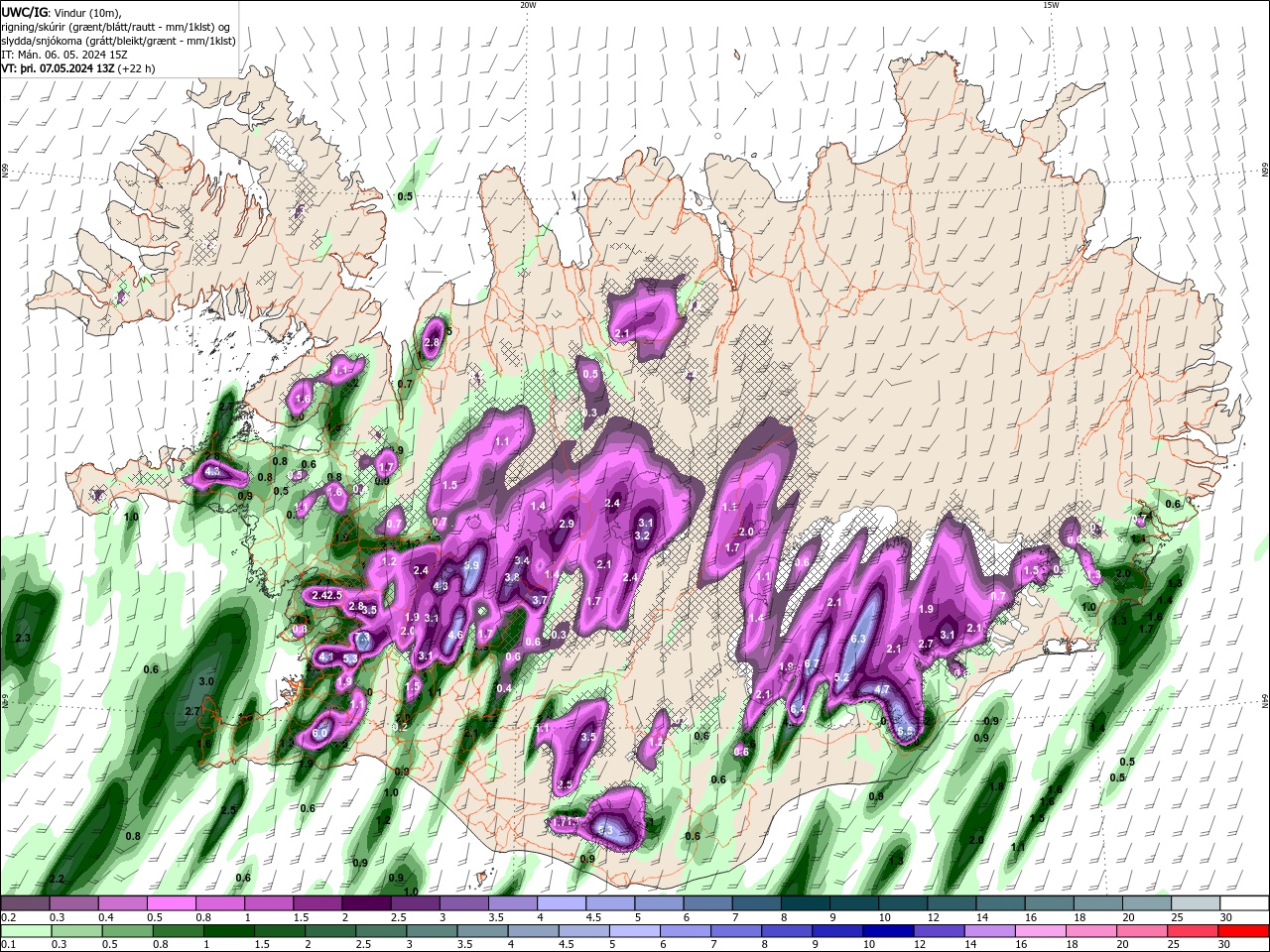Click the '2.9' snowfall value in central Iceland
1270x952 pixels.
point(567,524)
